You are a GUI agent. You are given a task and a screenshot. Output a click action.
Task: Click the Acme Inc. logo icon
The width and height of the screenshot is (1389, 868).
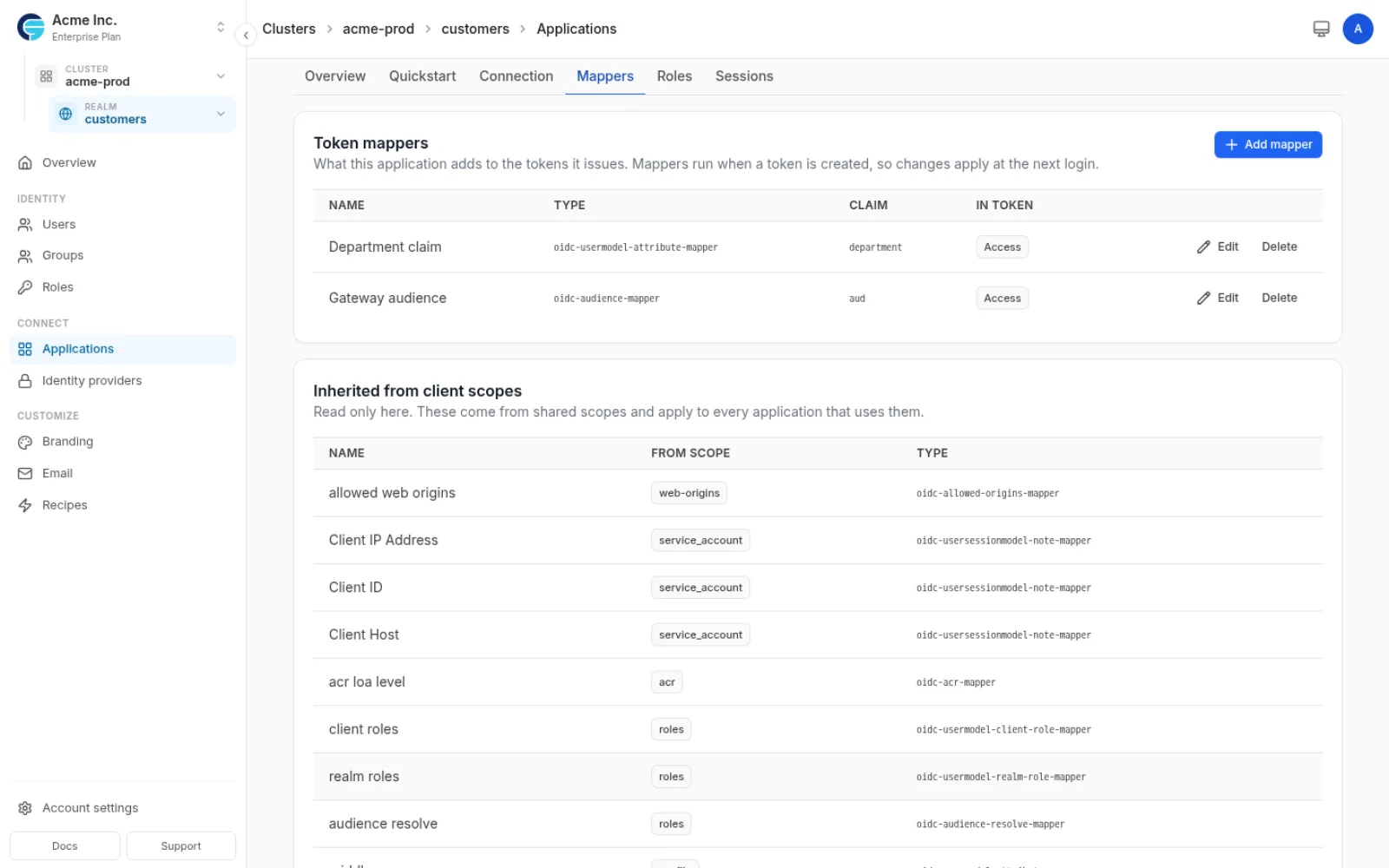tap(31, 28)
